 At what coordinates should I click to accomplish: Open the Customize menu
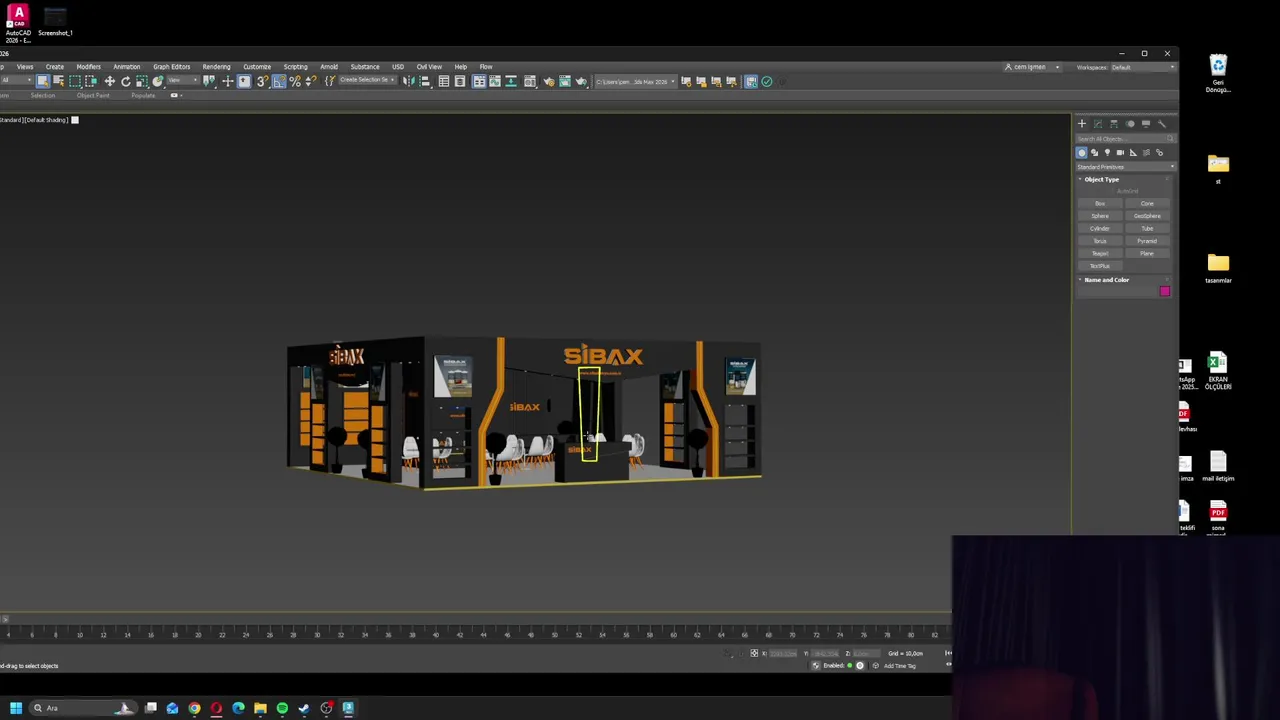click(x=257, y=67)
